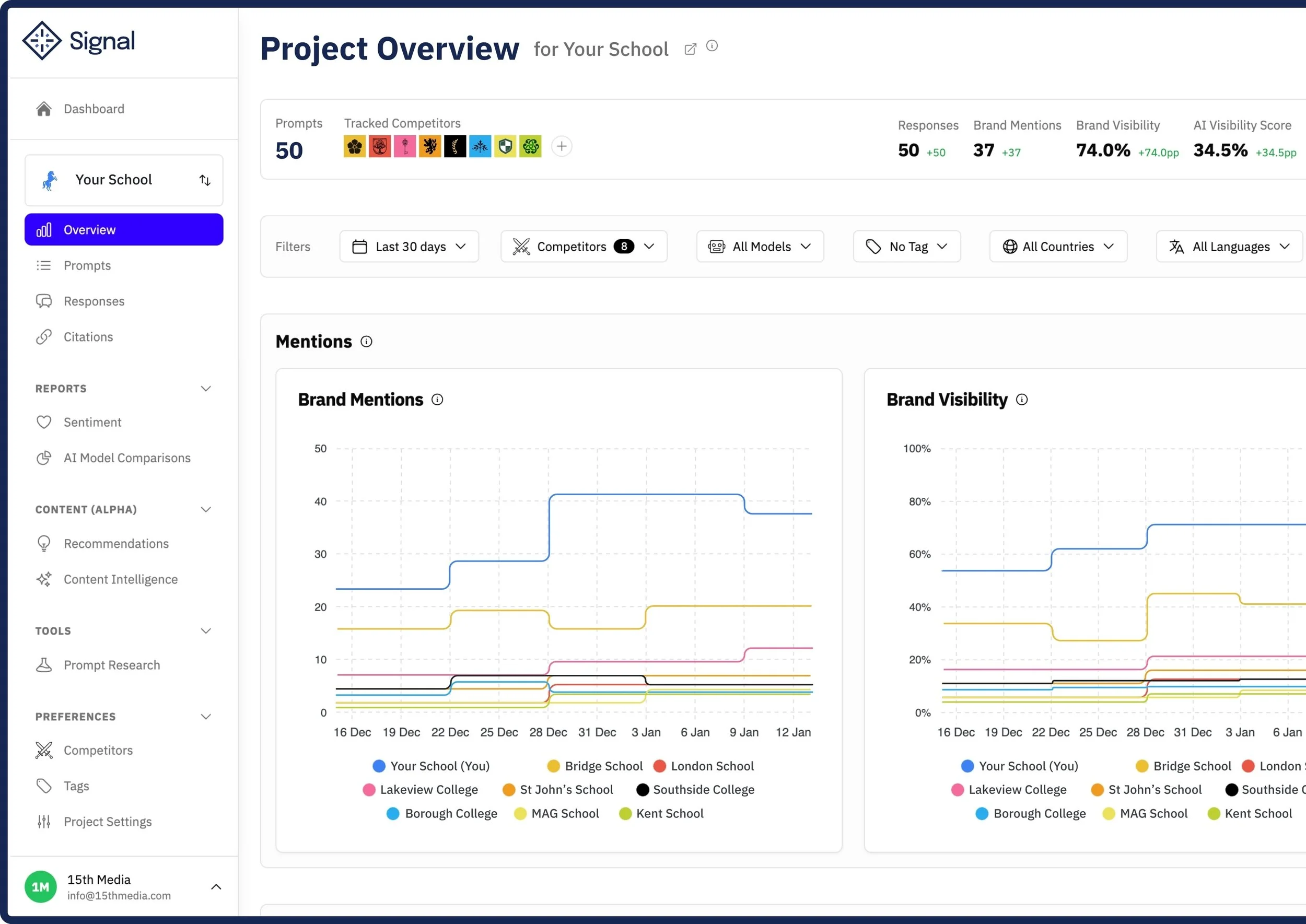Viewport: 1306px width, 924px height.
Task: Open the All Models filter dropdown
Action: tap(760, 247)
